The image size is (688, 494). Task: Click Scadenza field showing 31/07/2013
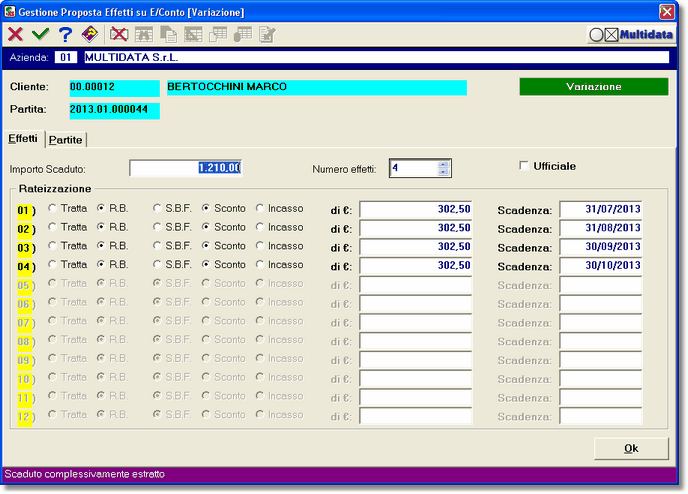[601, 209]
